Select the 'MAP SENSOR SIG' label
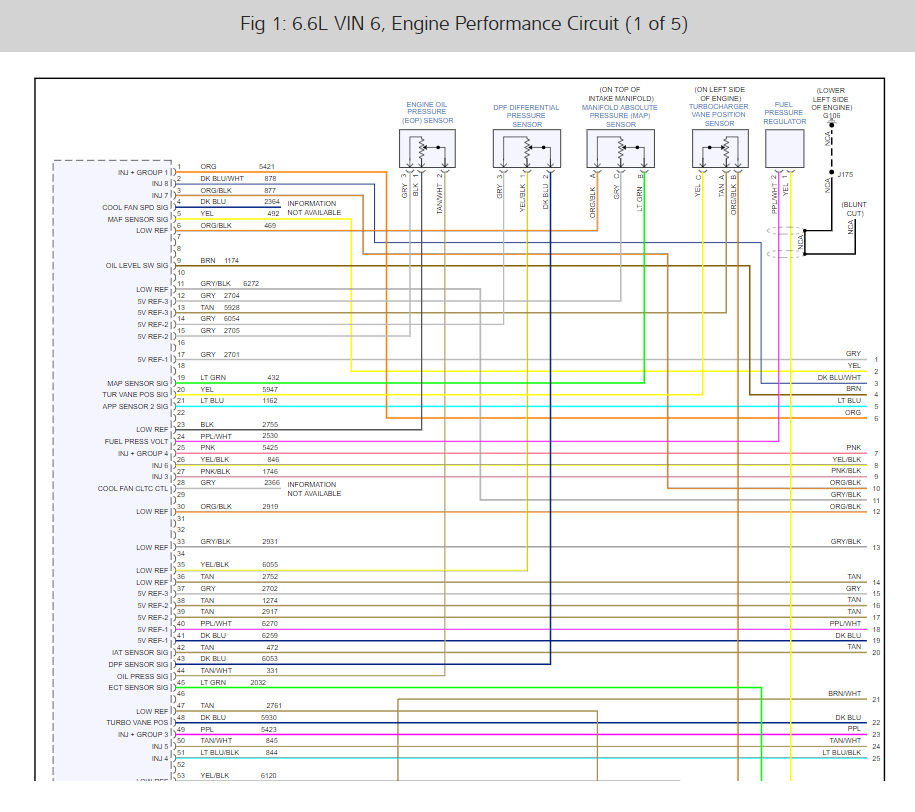 pos(138,384)
